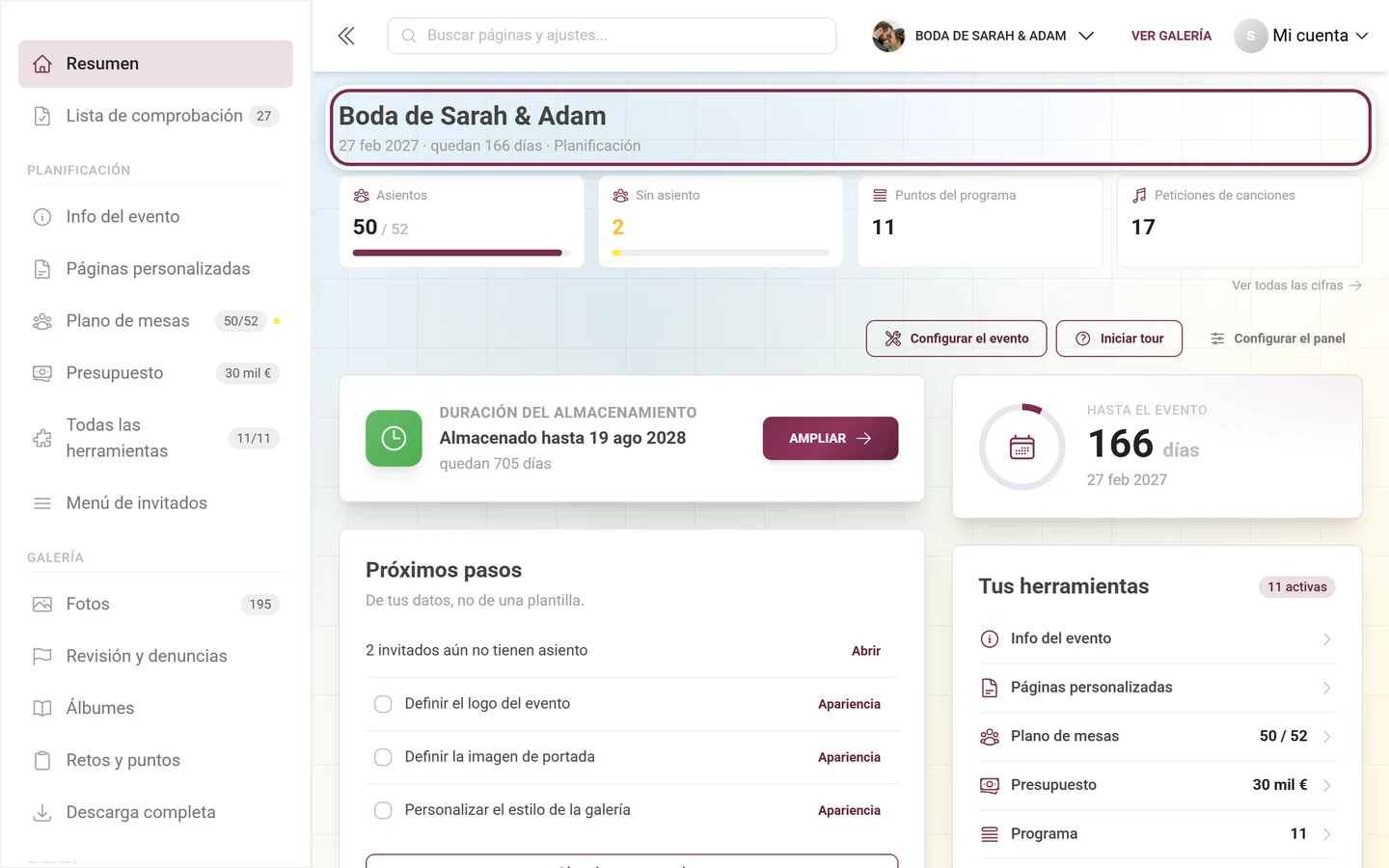The width and height of the screenshot is (1389, 868).
Task: Click the Presupuesto money icon in sidebar
Action: 42,373
